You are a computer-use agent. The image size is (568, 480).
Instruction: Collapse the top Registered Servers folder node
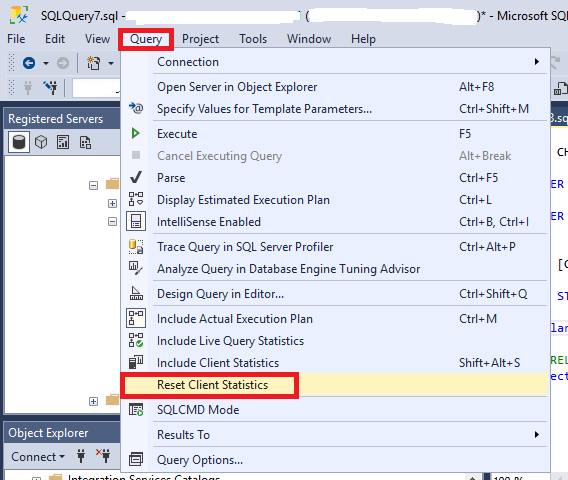(93, 185)
